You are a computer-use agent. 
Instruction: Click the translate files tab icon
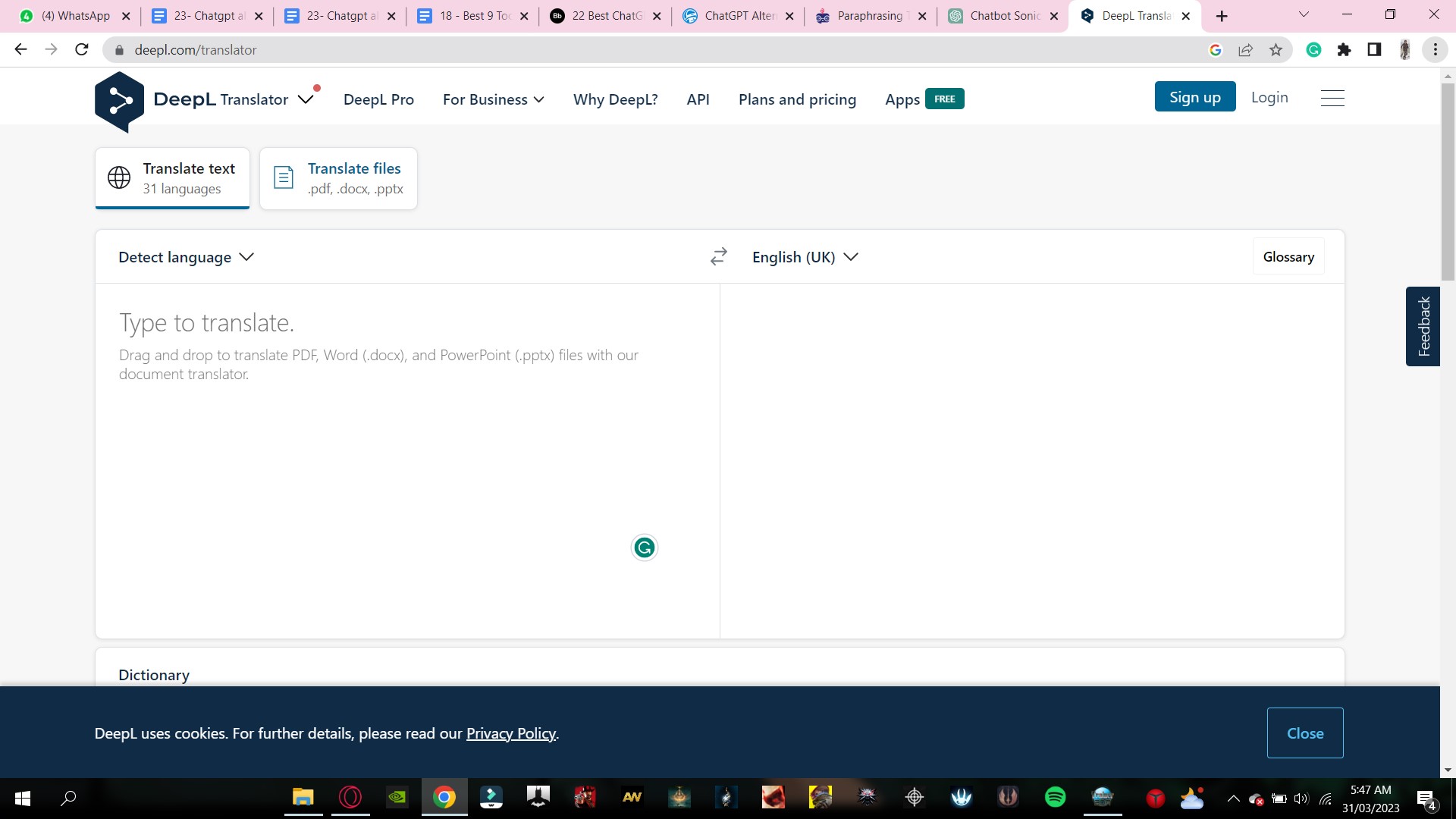[283, 178]
